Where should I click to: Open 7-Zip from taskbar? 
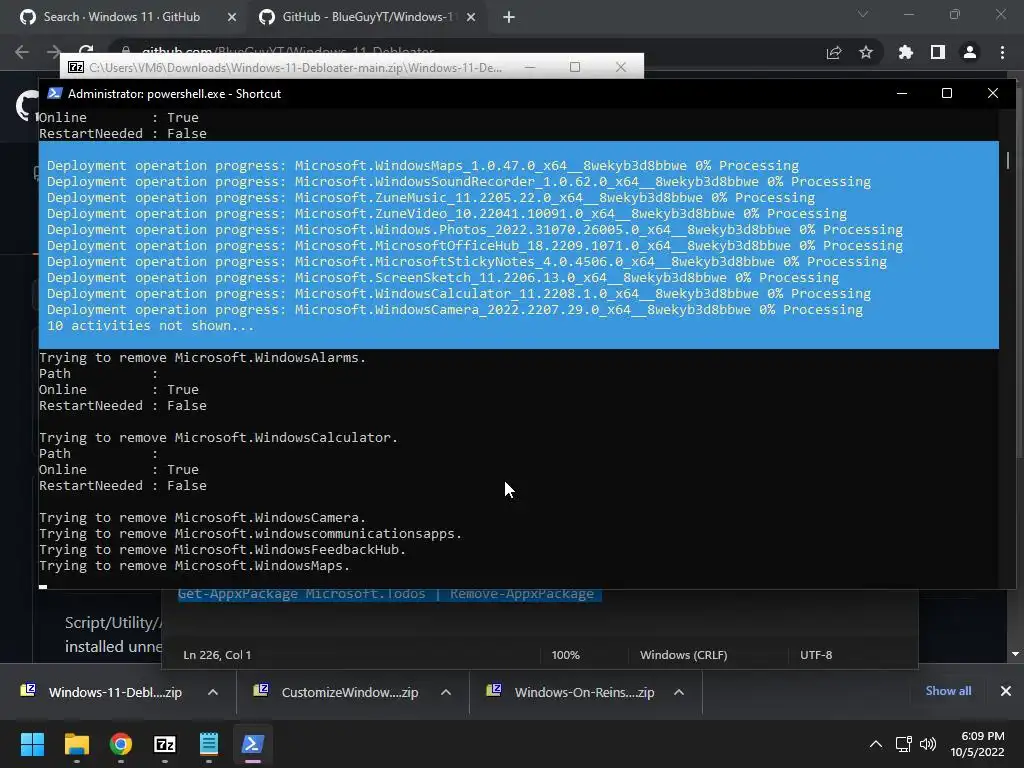(165, 744)
